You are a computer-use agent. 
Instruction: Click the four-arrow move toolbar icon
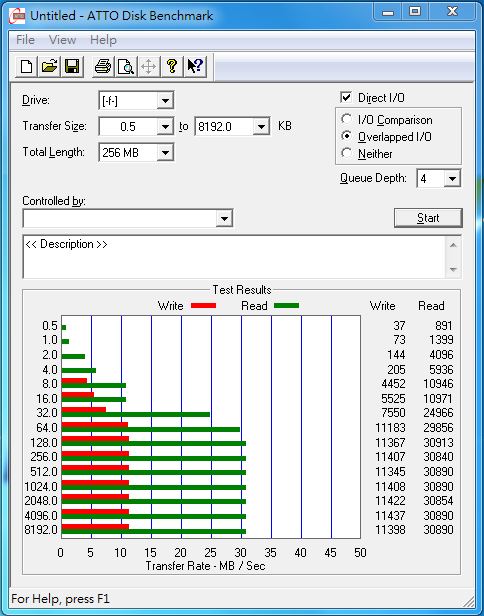[148, 66]
